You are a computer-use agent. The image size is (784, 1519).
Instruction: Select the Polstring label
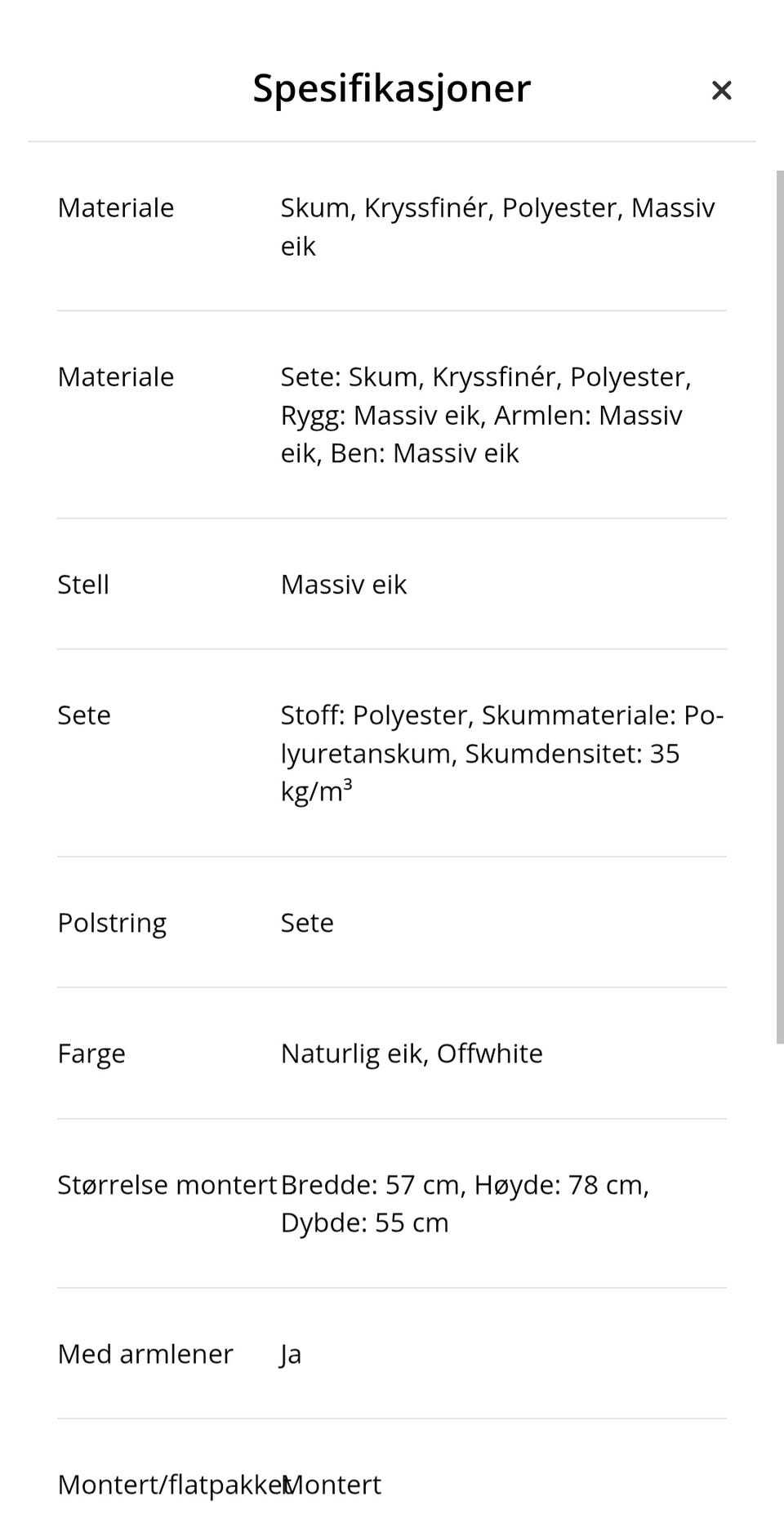pyautogui.click(x=112, y=922)
